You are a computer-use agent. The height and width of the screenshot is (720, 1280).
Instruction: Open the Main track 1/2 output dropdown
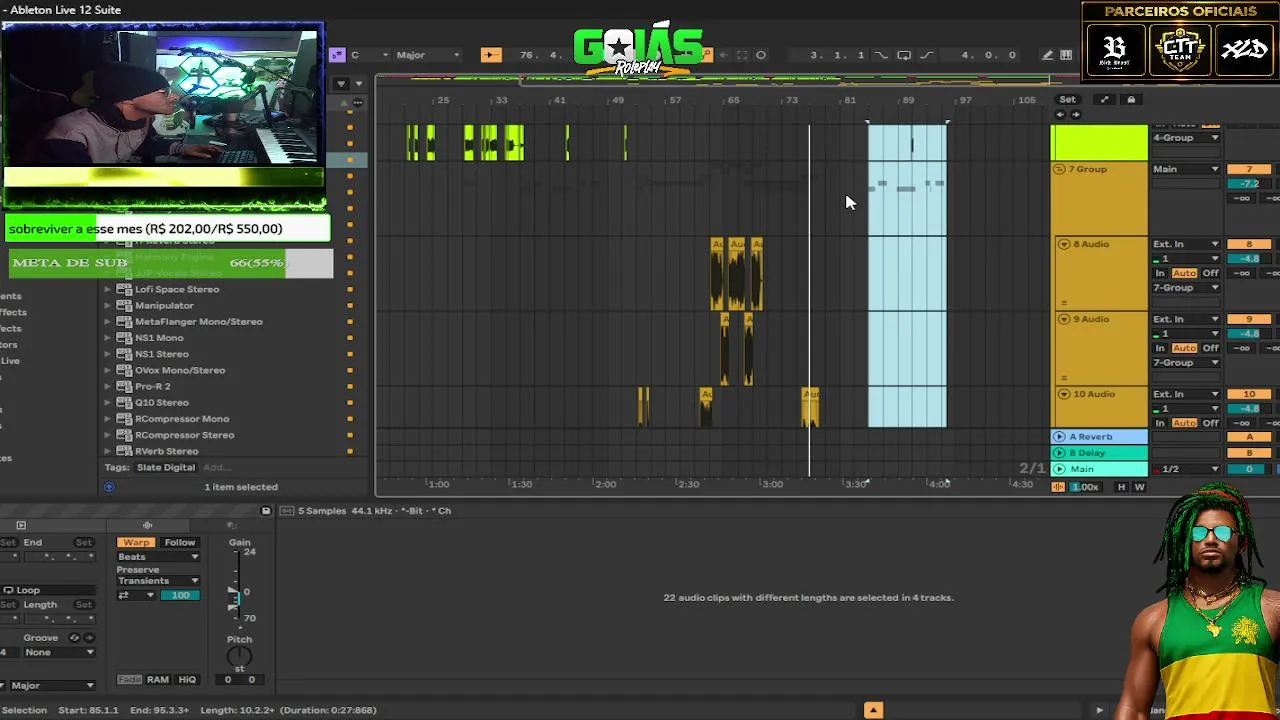1186,469
